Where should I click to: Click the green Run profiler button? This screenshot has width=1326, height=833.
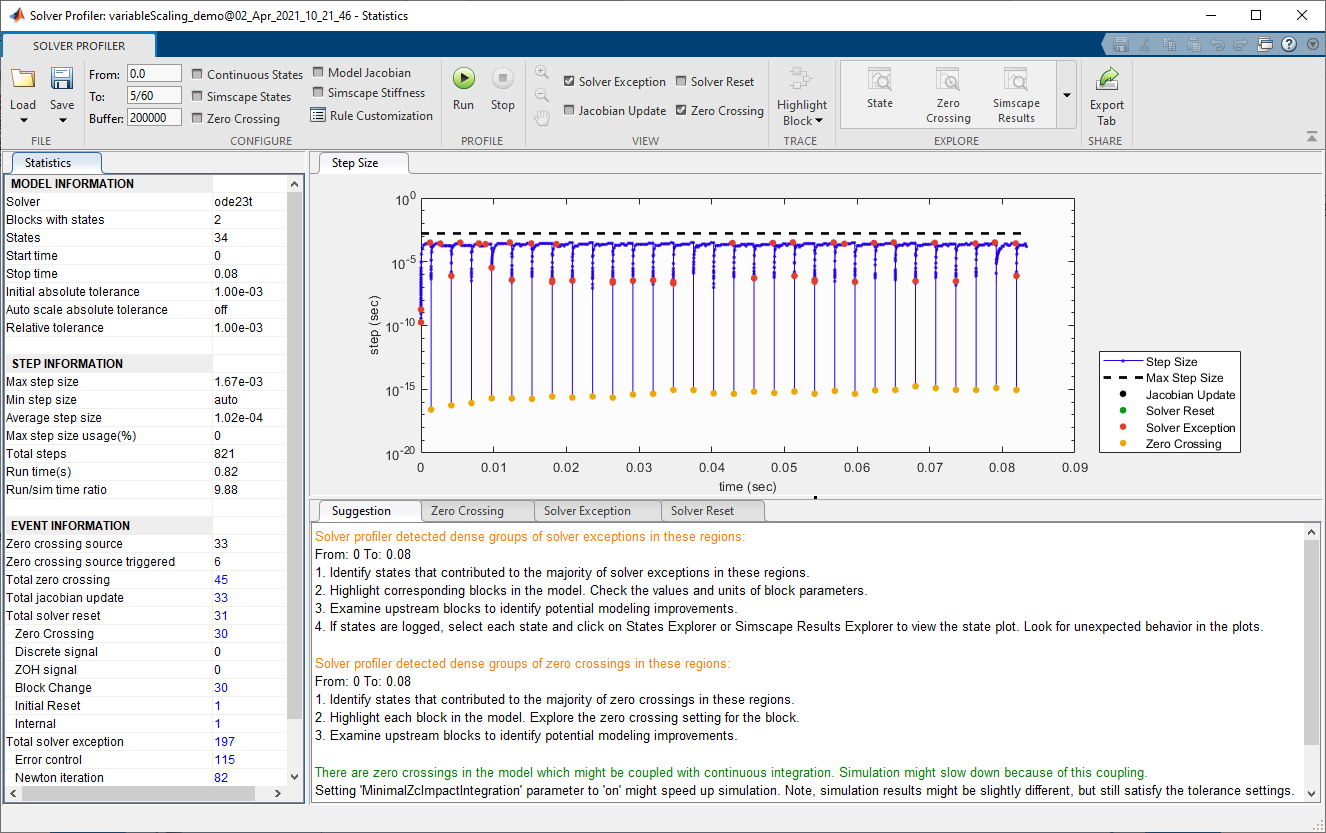pyautogui.click(x=463, y=79)
